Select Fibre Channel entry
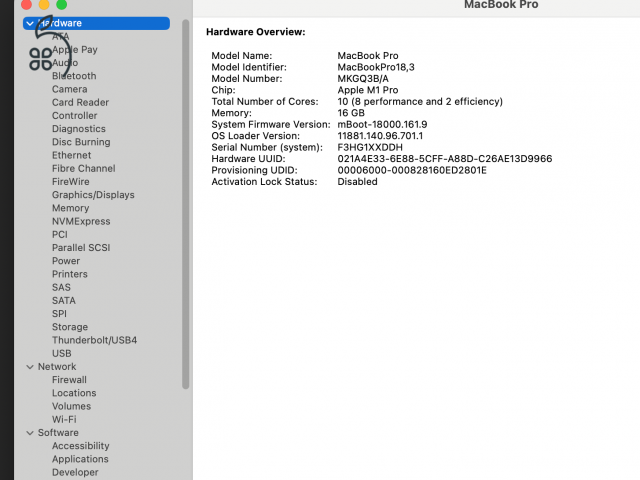This screenshot has height=480, width=640. [84, 168]
